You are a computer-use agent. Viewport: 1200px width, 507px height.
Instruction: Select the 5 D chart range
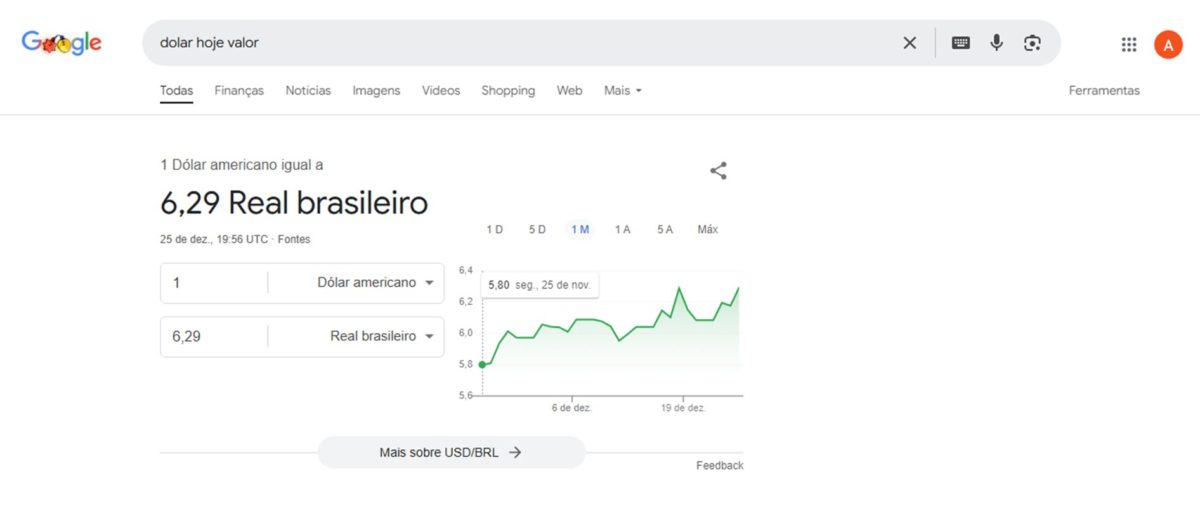tap(537, 229)
